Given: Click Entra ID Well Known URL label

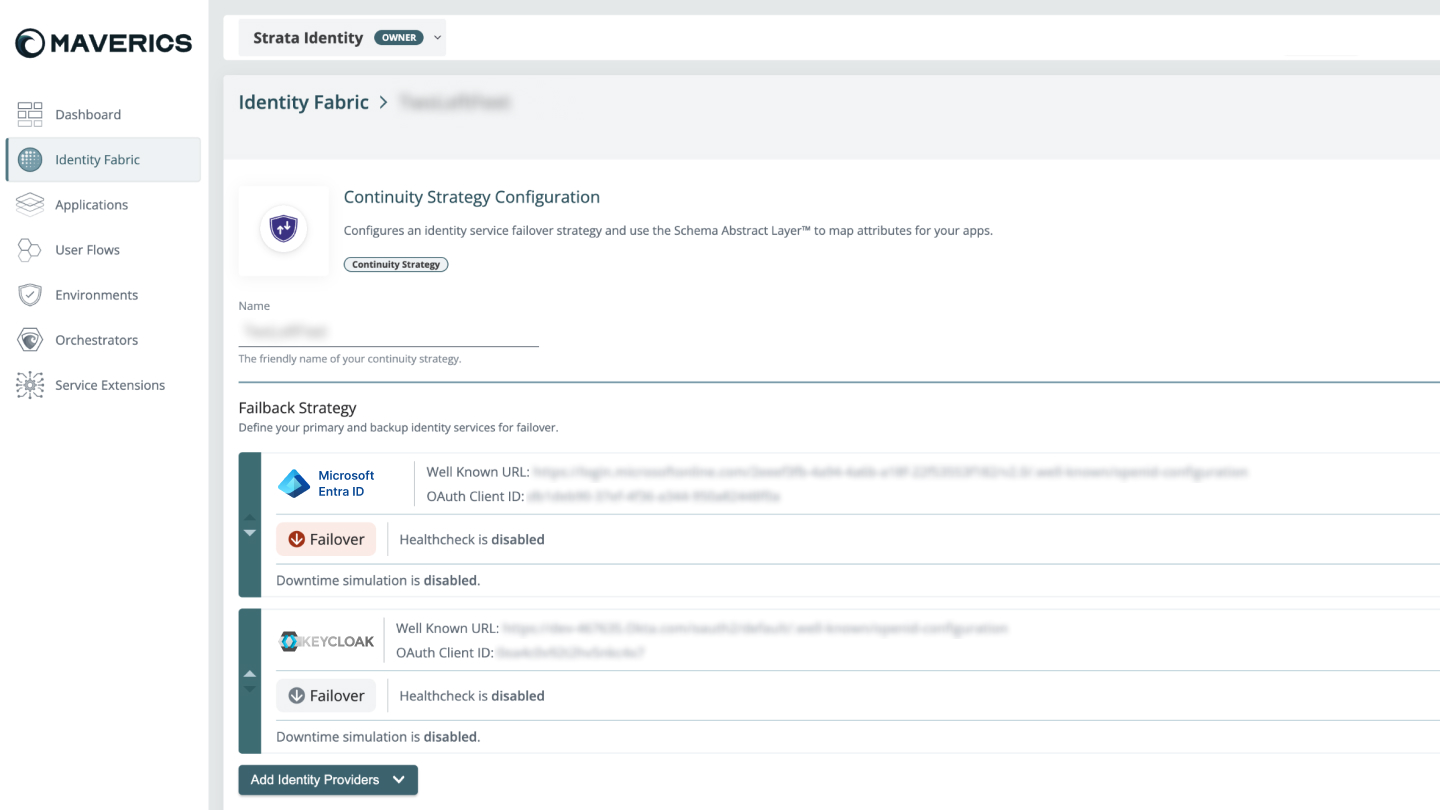Looking at the screenshot, I should [478, 471].
